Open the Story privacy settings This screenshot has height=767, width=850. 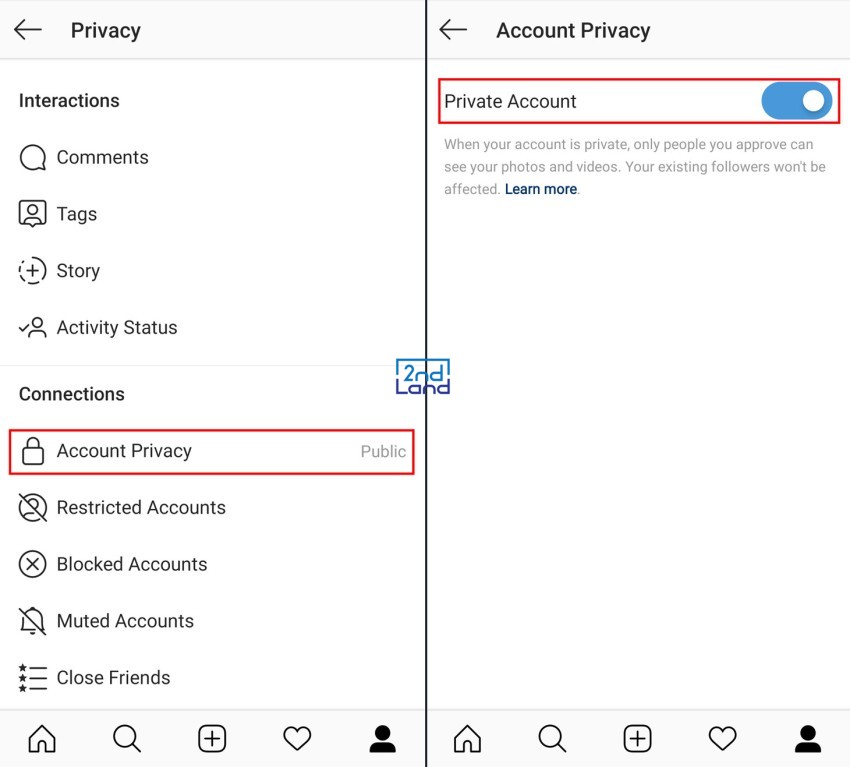[212, 270]
